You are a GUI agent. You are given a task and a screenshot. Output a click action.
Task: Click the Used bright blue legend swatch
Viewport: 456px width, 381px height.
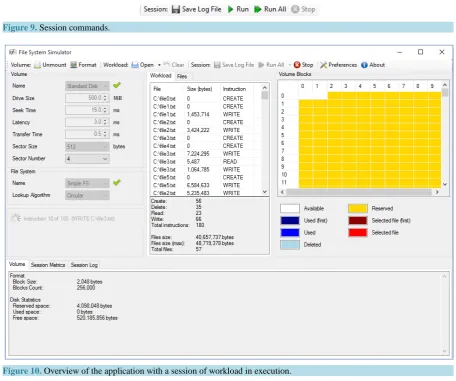click(x=290, y=232)
